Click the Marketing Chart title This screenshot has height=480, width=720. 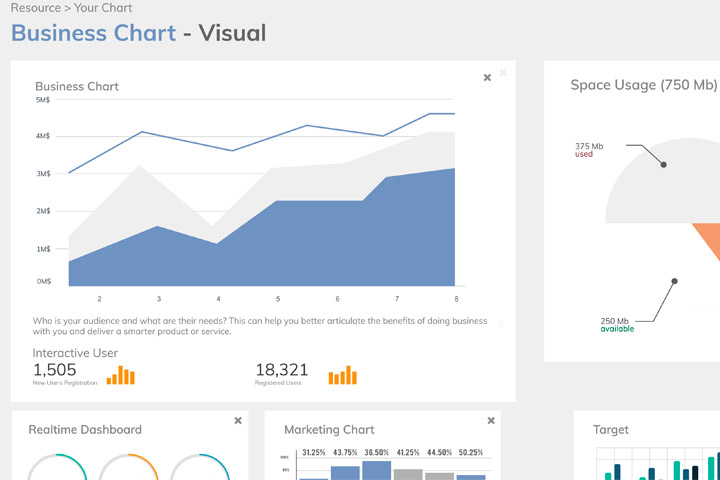pos(329,429)
